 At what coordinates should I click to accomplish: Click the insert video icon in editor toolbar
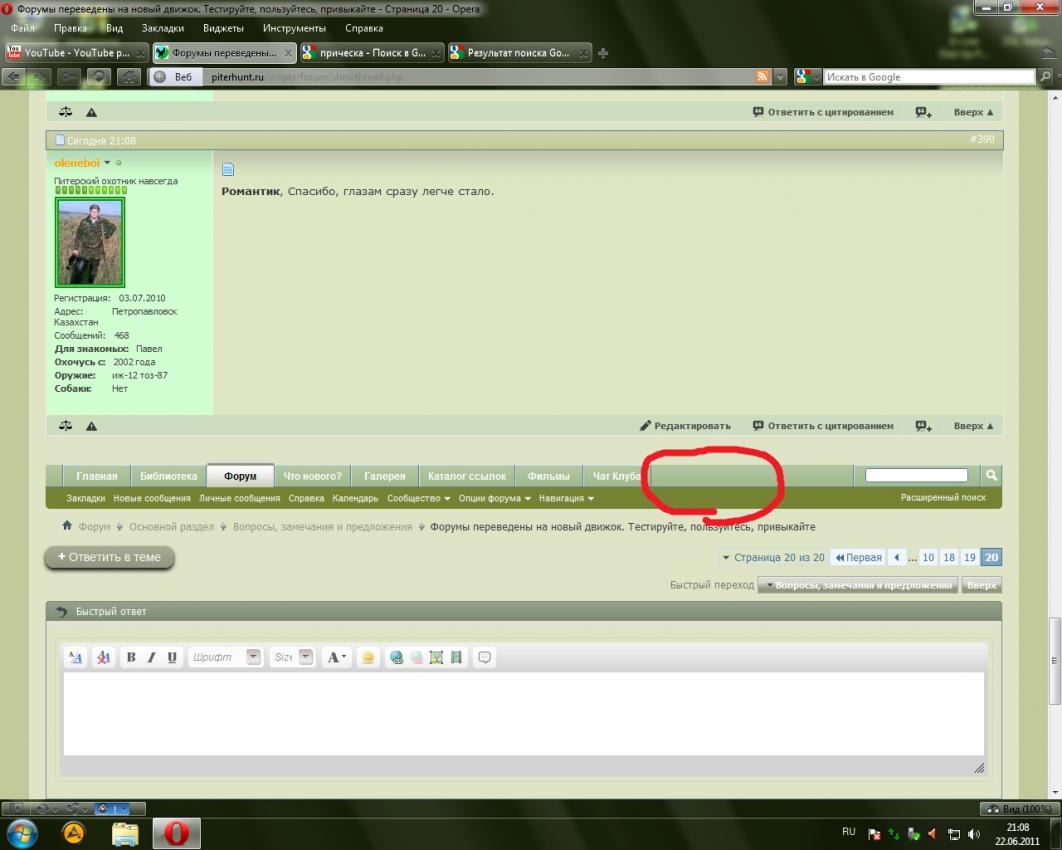456,658
